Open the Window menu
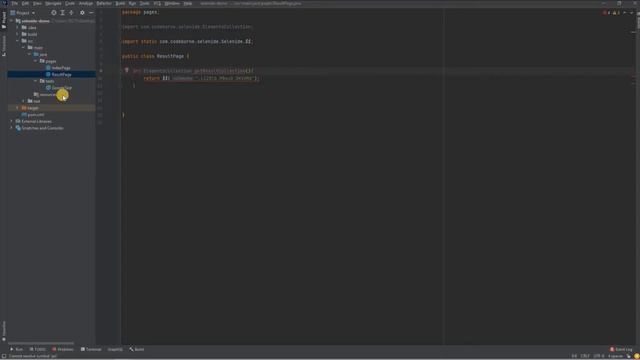Viewport: 640px width, 360px height. click(172, 3)
